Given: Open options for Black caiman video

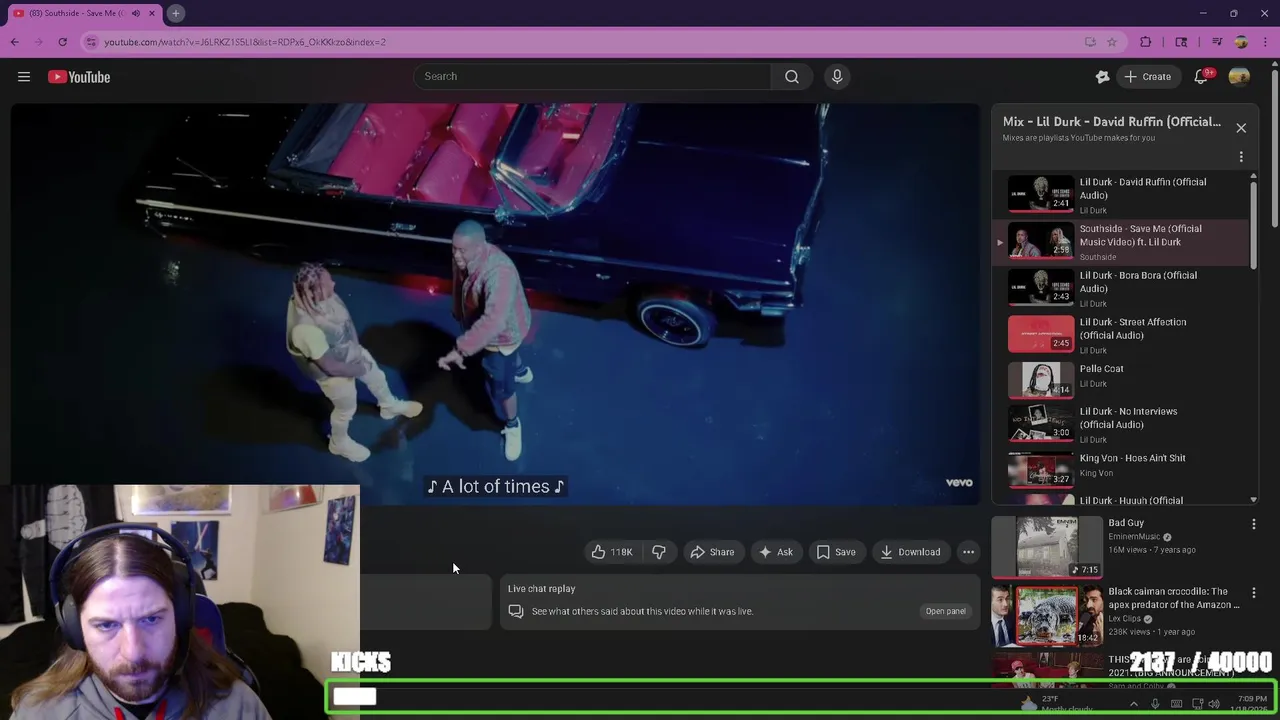Looking at the screenshot, I should 1254,592.
